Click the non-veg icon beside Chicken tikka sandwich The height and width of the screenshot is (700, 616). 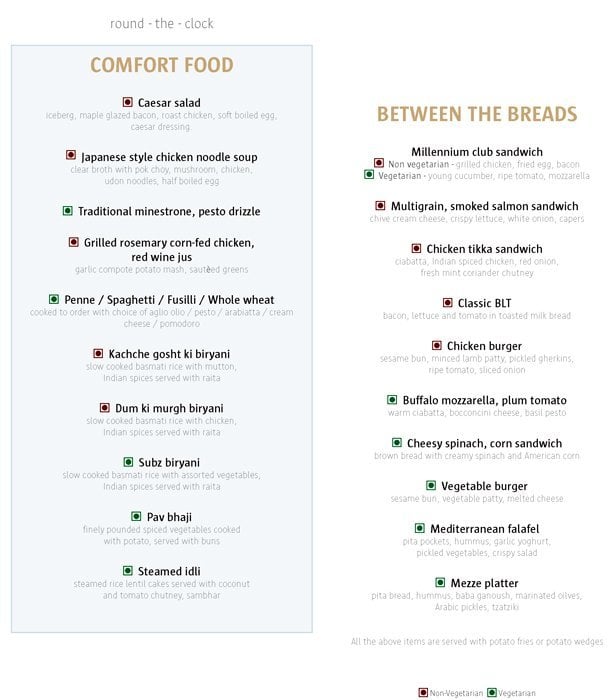coord(417,248)
